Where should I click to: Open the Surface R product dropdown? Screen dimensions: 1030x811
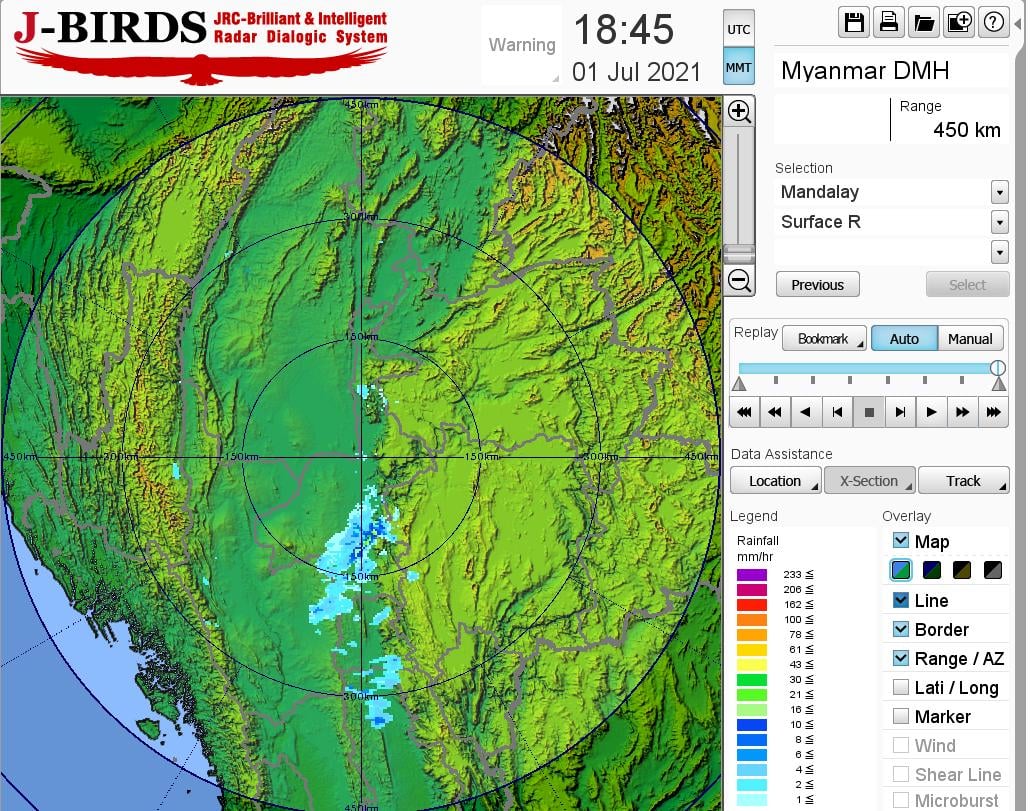coord(999,222)
